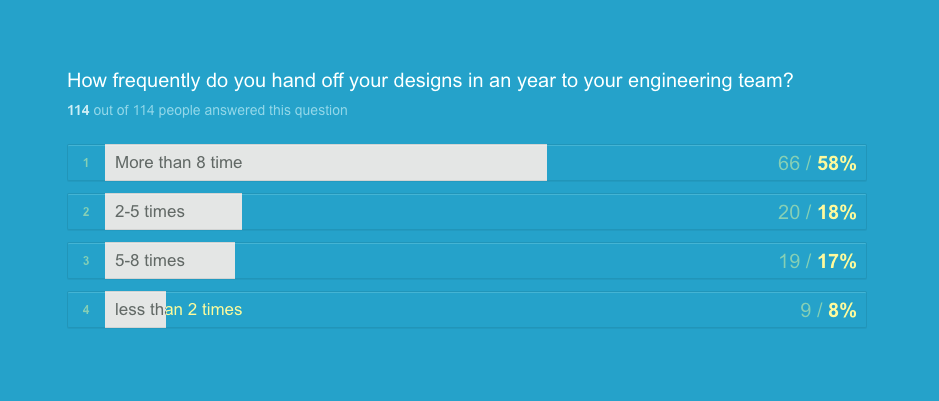
Task: Click the 66 / 58% result value
Action: point(817,163)
